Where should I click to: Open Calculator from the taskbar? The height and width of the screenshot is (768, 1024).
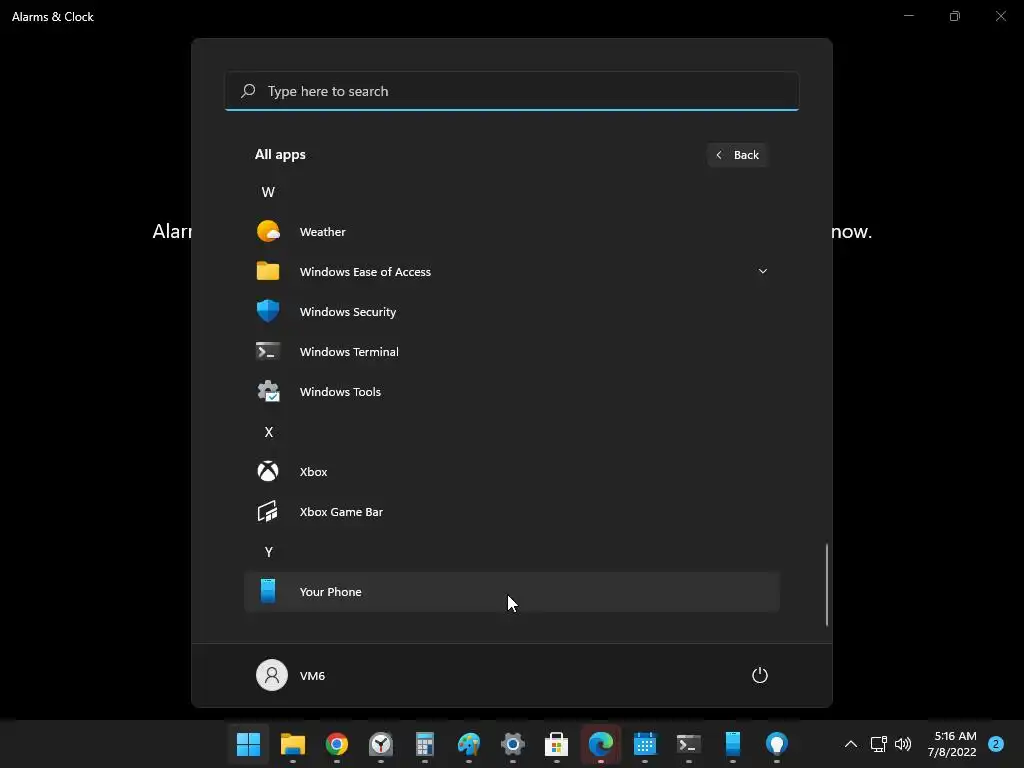coord(424,744)
